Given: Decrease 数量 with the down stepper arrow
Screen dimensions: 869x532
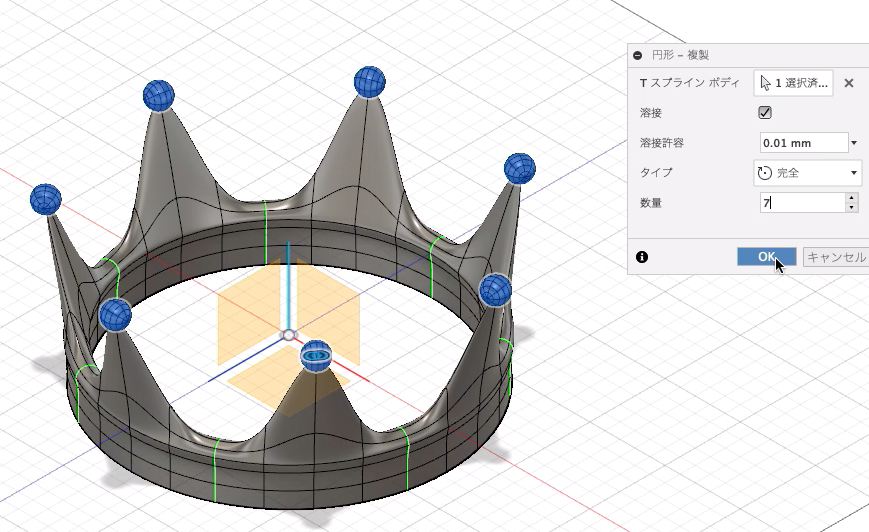Looking at the screenshot, I should [852, 208].
